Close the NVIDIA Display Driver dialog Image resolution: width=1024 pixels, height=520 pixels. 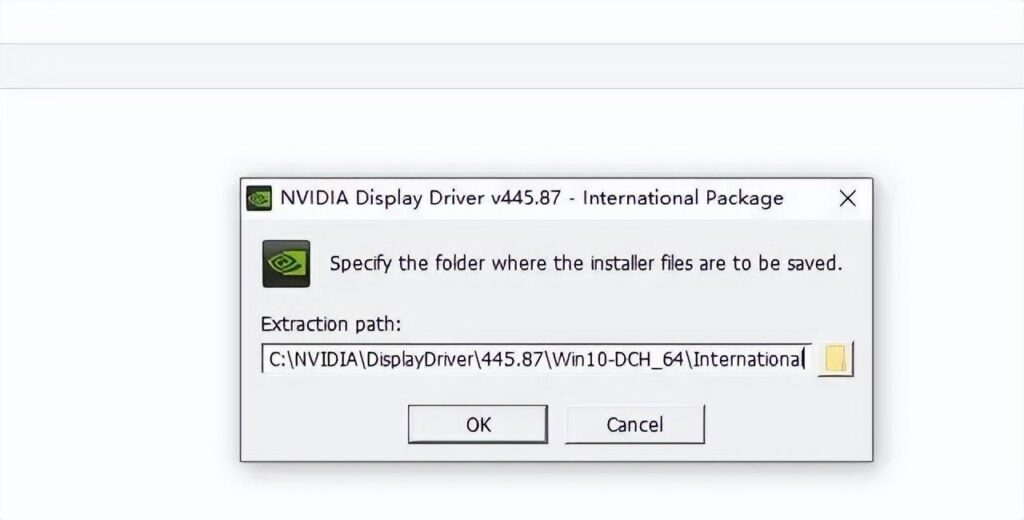pyautogui.click(x=847, y=198)
